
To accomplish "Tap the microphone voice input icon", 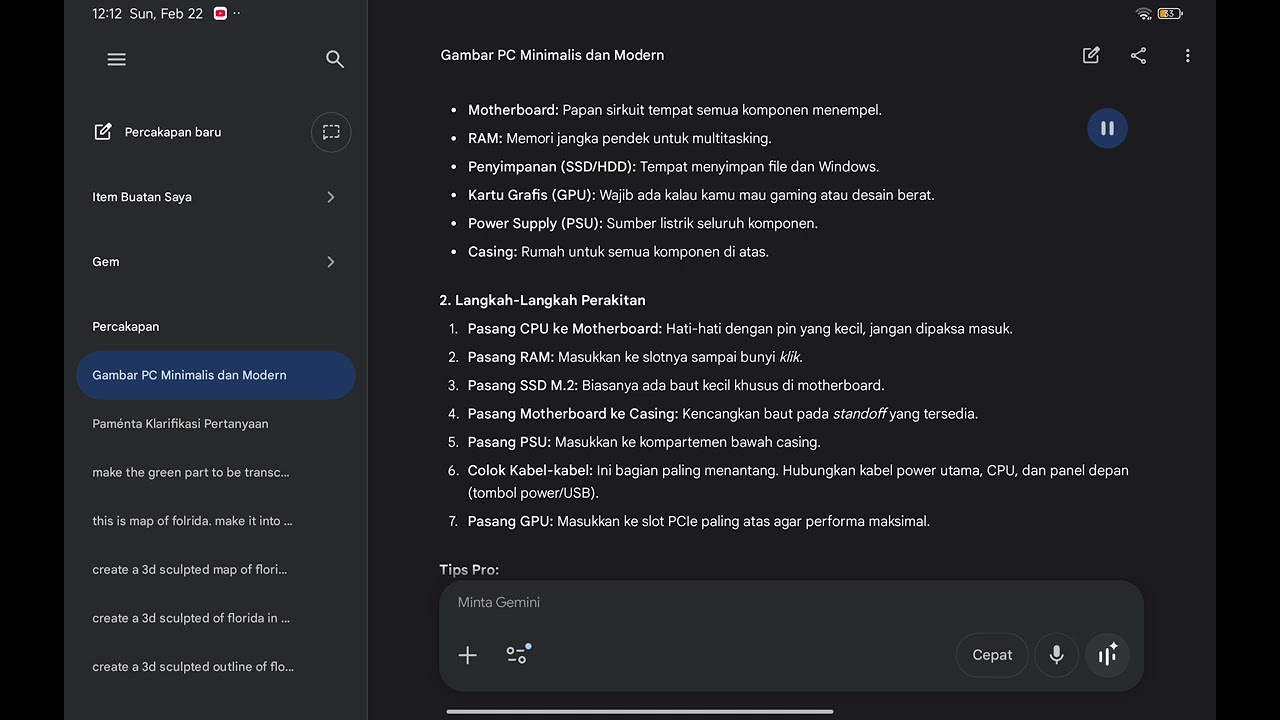I will click(x=1056, y=655).
